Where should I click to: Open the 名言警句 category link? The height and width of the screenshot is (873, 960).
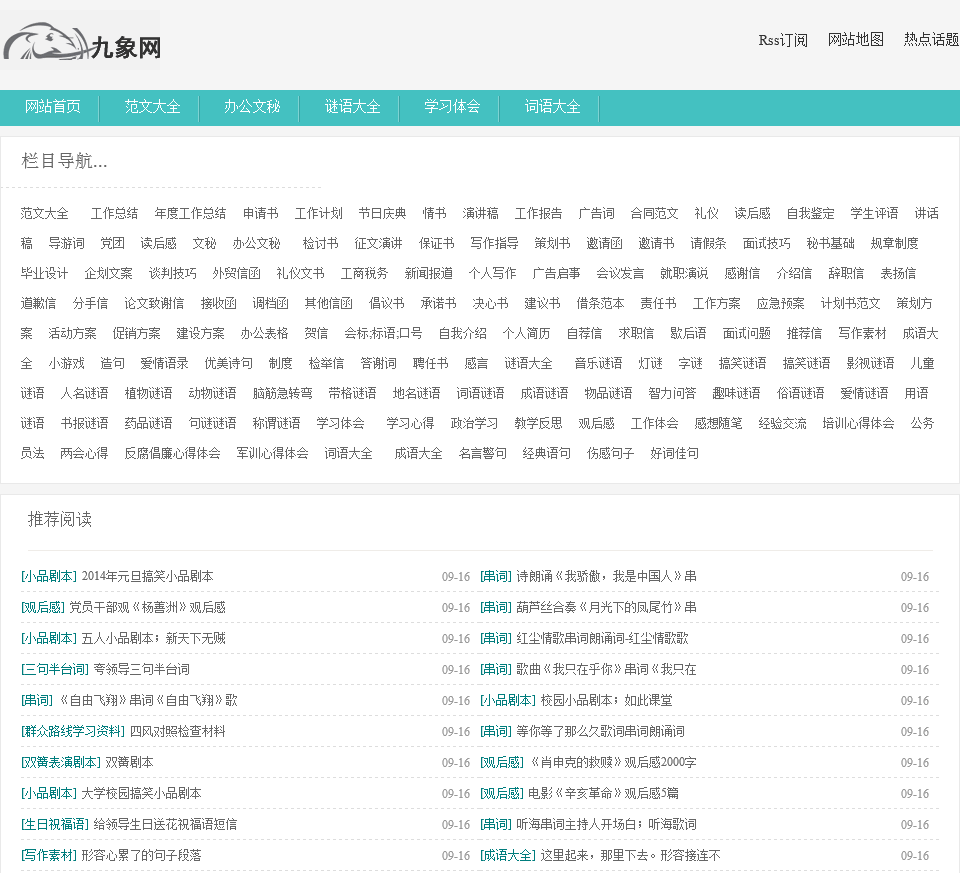pyautogui.click(x=482, y=453)
